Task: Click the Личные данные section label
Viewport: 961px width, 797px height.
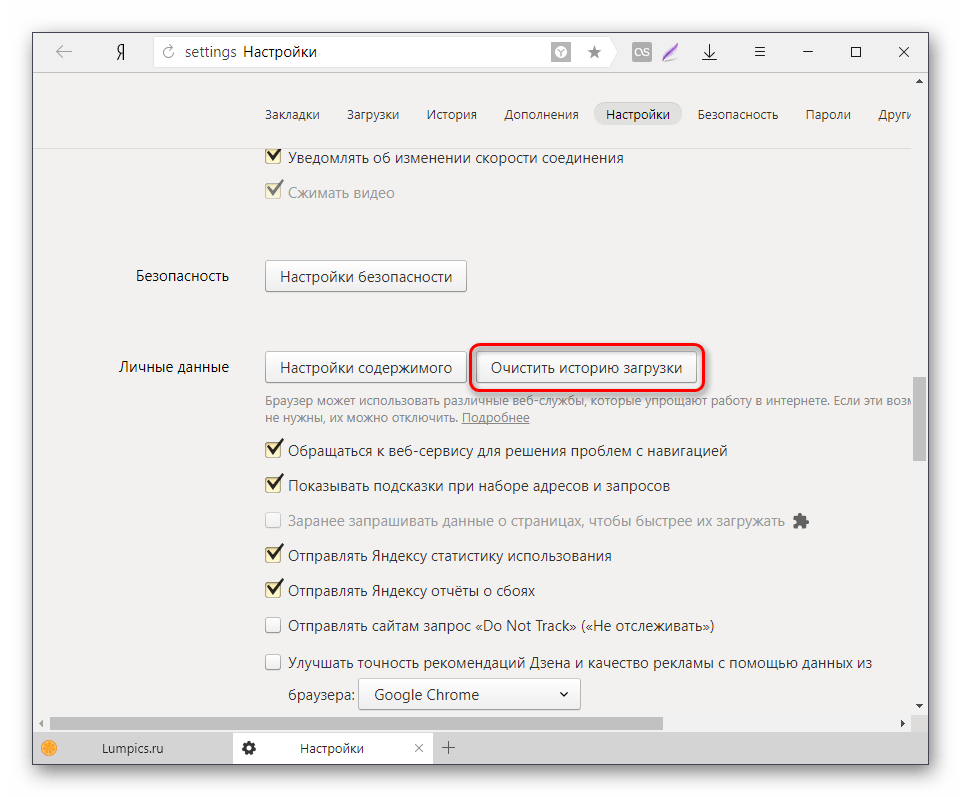Action: tap(174, 367)
